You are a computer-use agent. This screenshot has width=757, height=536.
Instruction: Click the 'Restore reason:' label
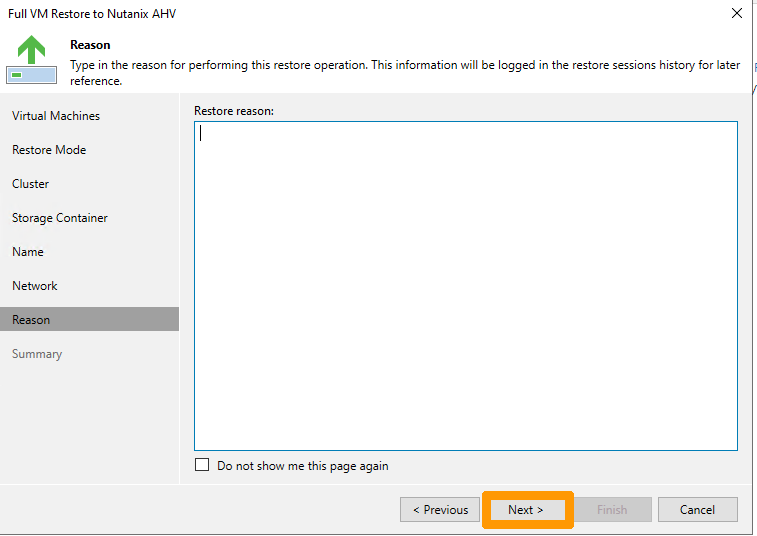click(x=234, y=111)
